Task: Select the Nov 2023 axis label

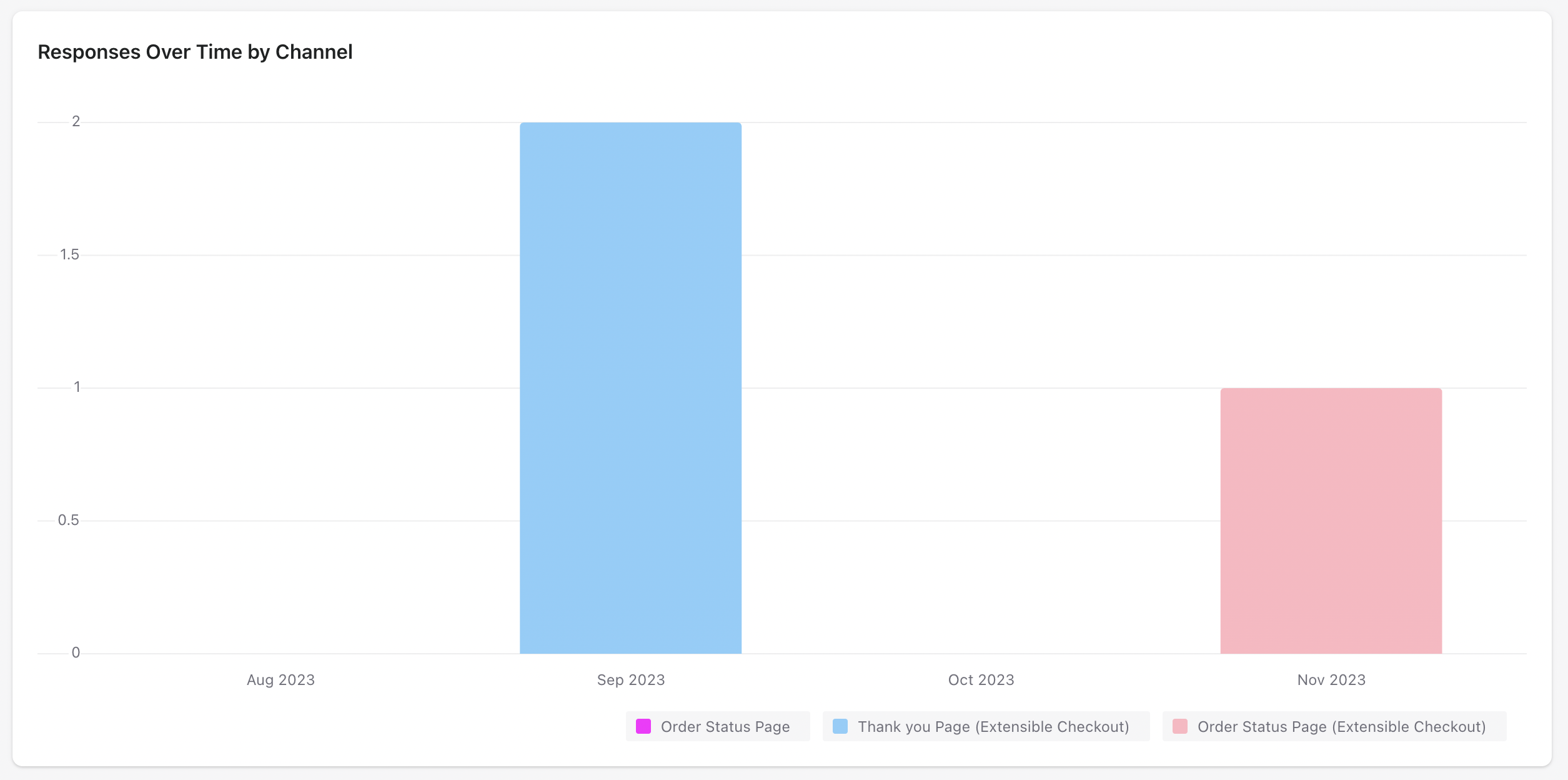Action: pyautogui.click(x=1331, y=680)
